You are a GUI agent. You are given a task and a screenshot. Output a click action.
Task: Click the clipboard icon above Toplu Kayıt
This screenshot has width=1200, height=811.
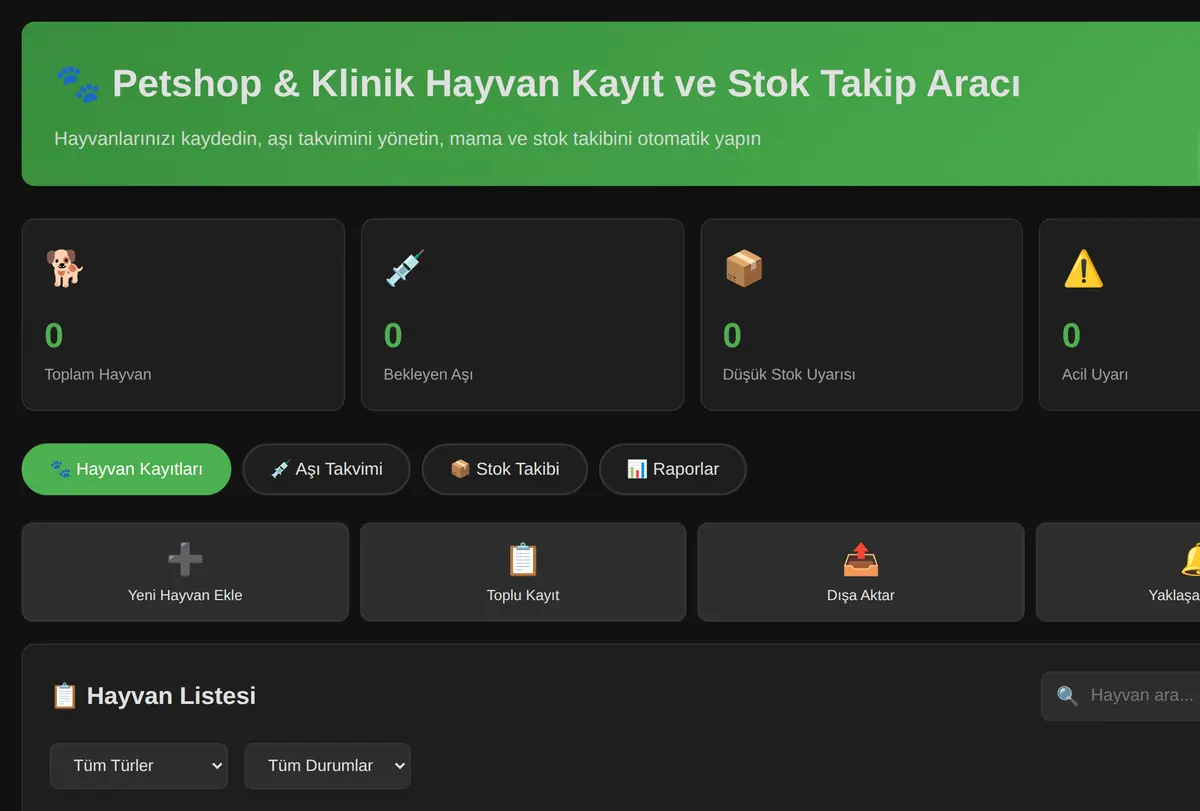(x=523, y=559)
